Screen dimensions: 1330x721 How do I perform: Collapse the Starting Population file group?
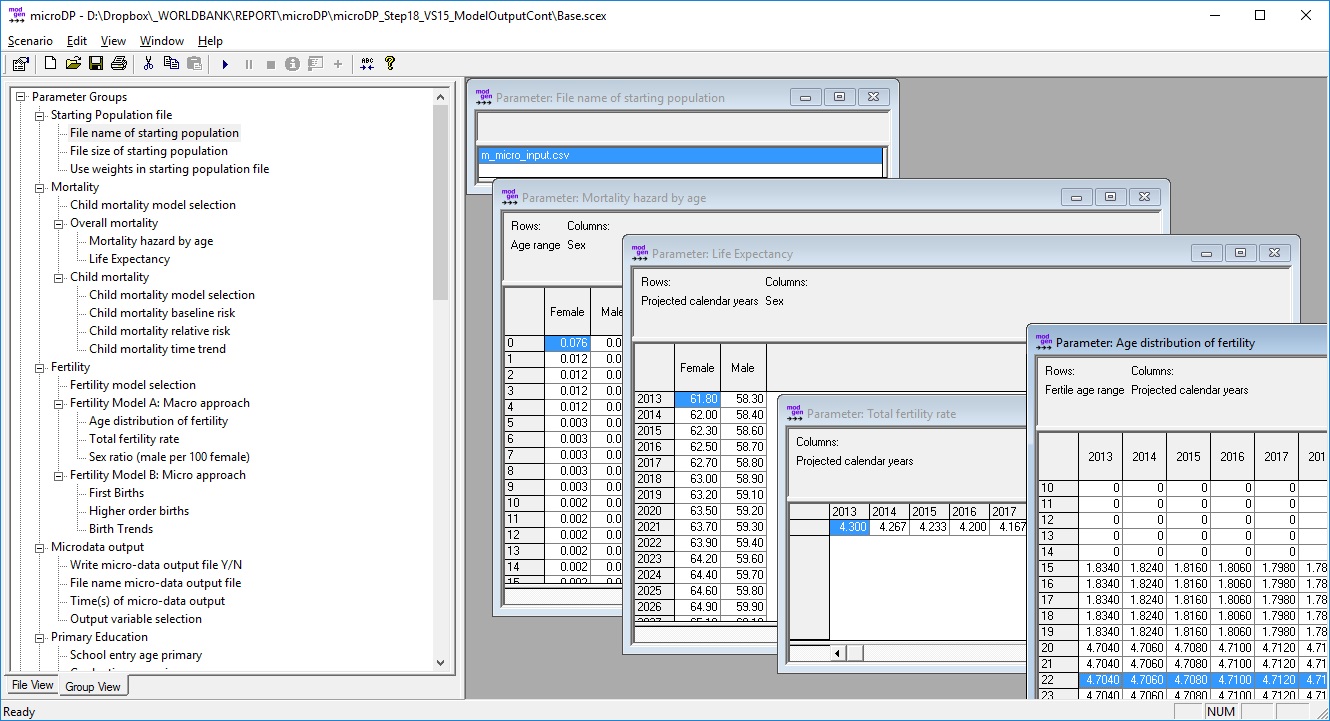tap(40, 115)
